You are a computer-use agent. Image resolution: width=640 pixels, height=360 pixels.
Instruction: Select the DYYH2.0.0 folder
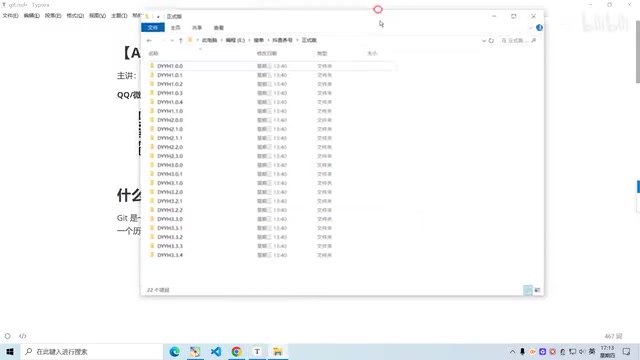point(170,120)
